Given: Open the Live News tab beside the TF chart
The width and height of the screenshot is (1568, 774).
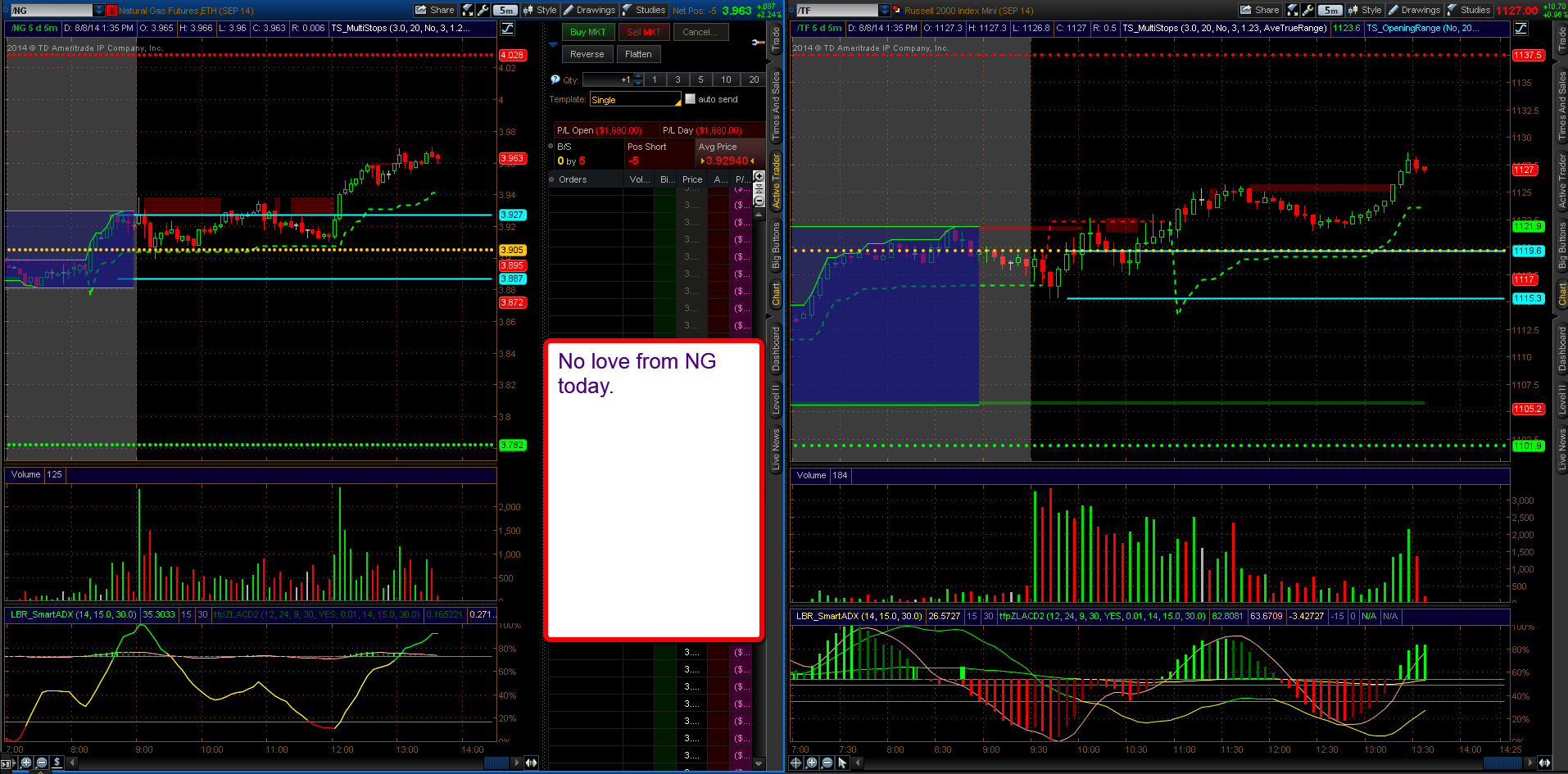Looking at the screenshot, I should coord(1561,449).
